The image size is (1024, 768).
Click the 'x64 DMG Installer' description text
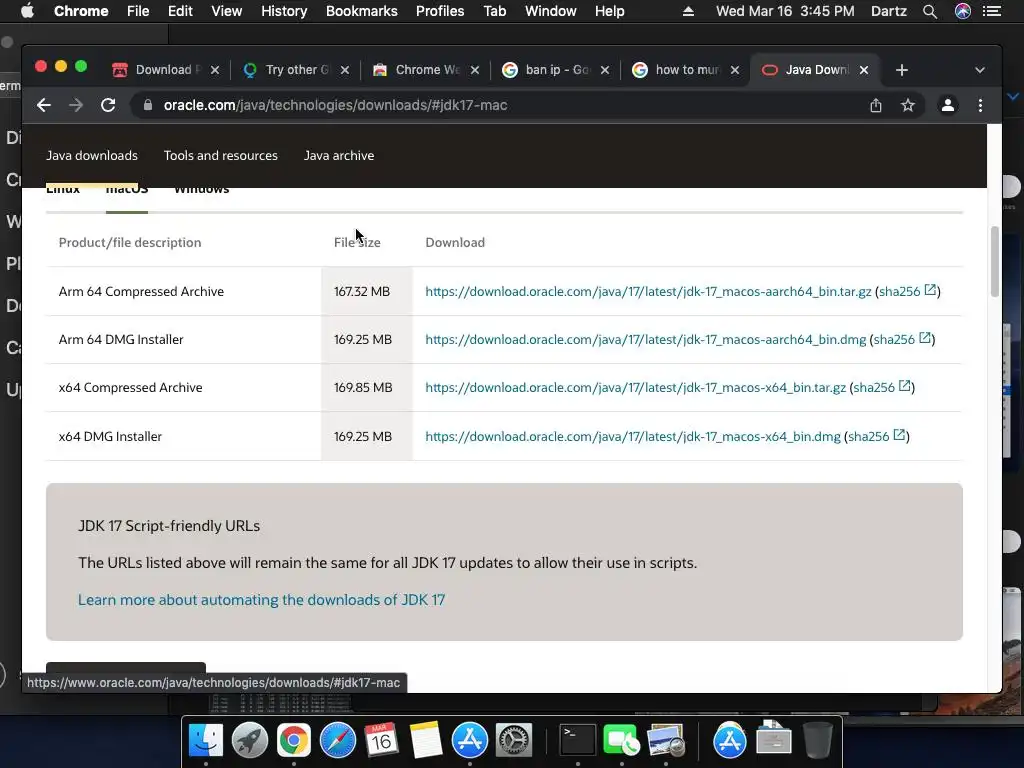pyautogui.click(x=110, y=436)
